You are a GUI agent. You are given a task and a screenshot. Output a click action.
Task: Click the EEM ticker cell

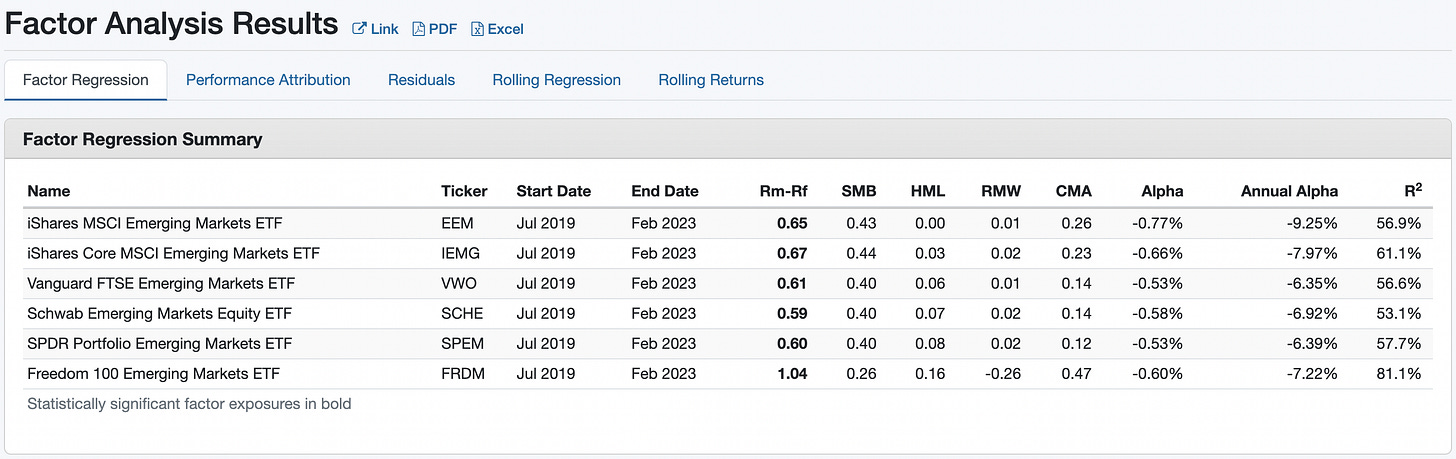click(x=457, y=223)
